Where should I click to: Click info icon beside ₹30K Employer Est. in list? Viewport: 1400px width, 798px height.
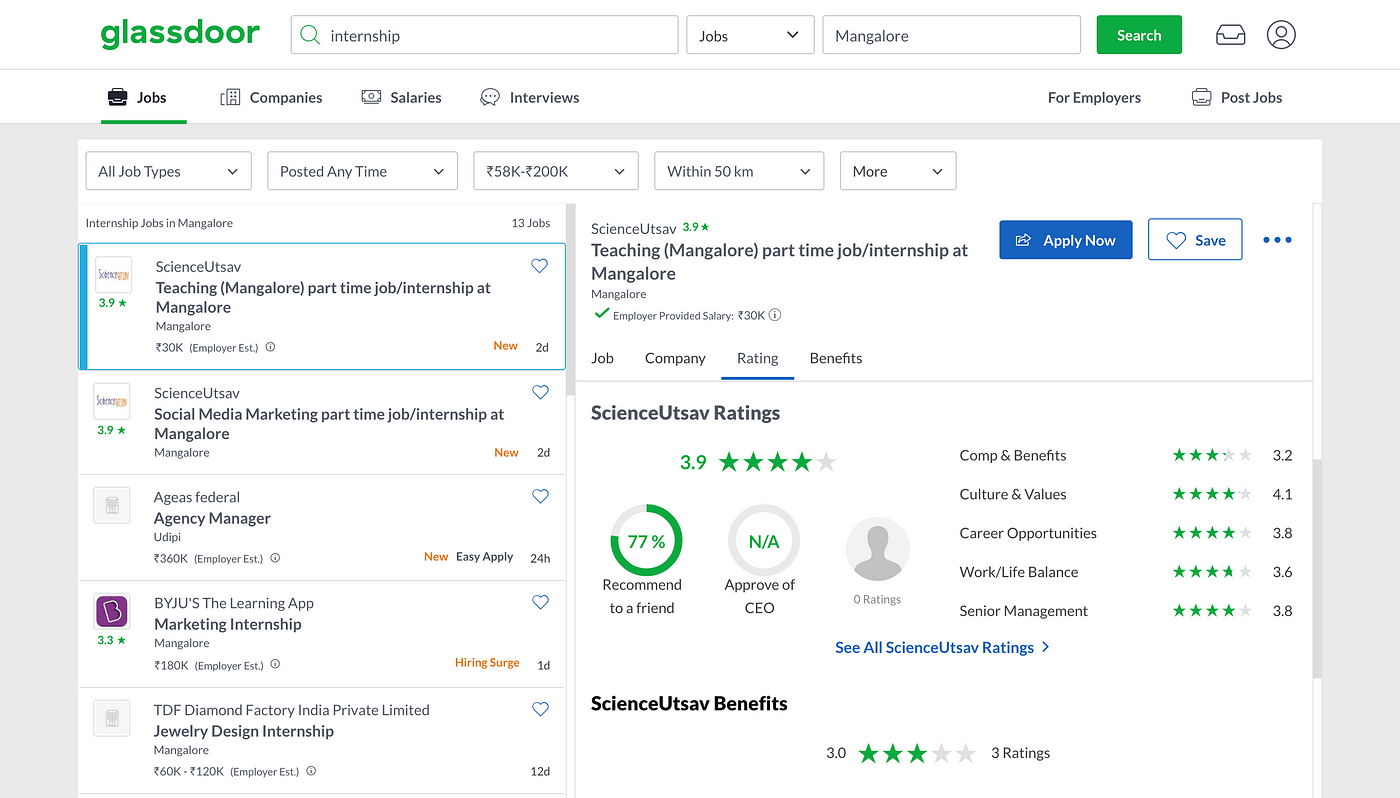[270, 348]
